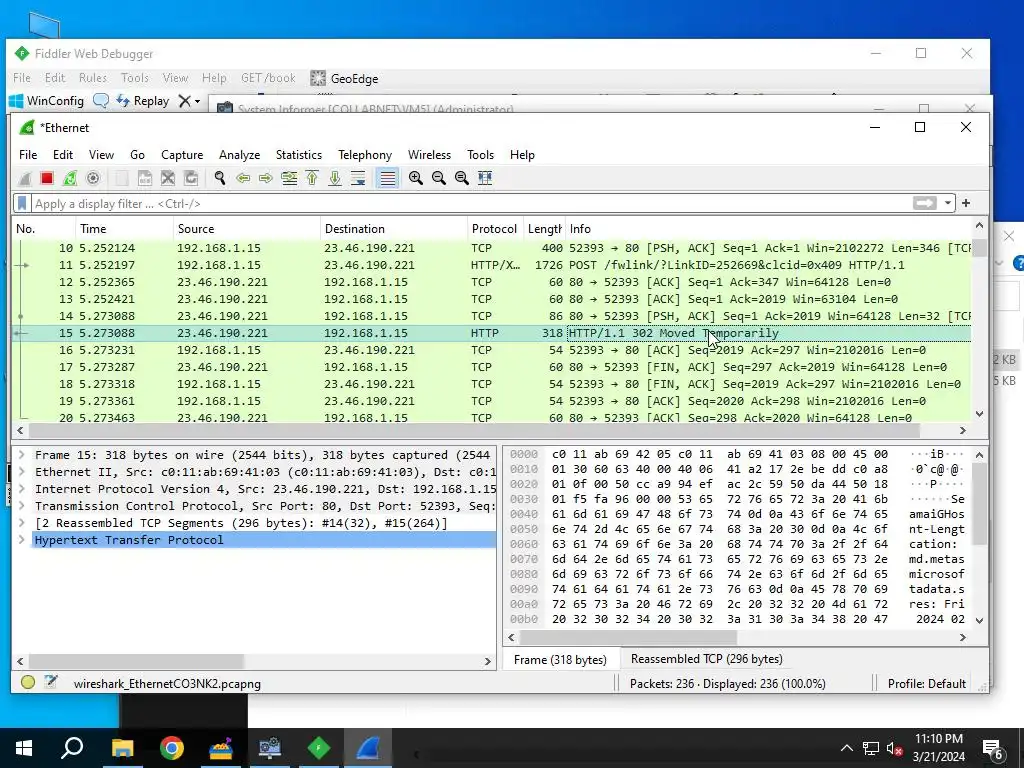The image size is (1024, 768).
Task: Stop capturing packets with red square
Action: pos(46,178)
